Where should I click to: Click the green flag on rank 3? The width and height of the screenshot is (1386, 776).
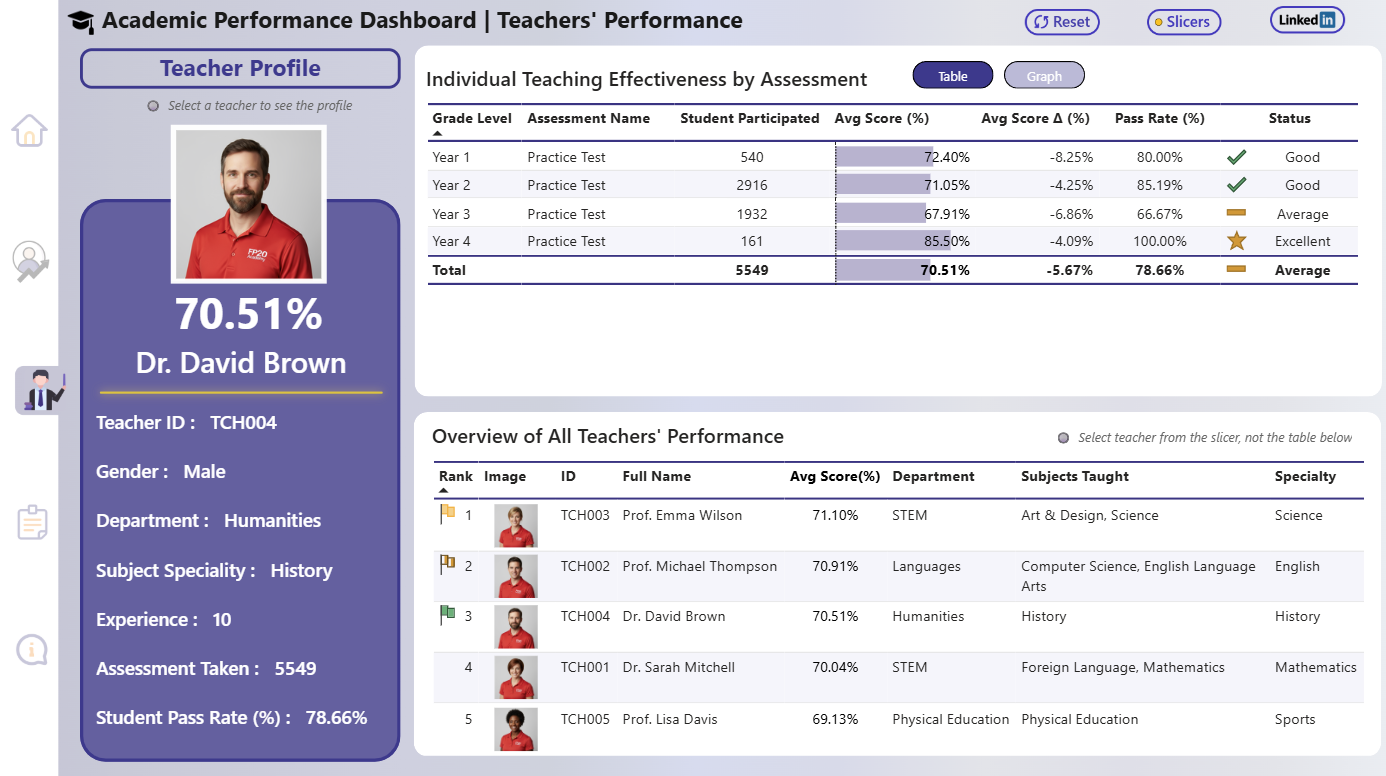pos(447,615)
